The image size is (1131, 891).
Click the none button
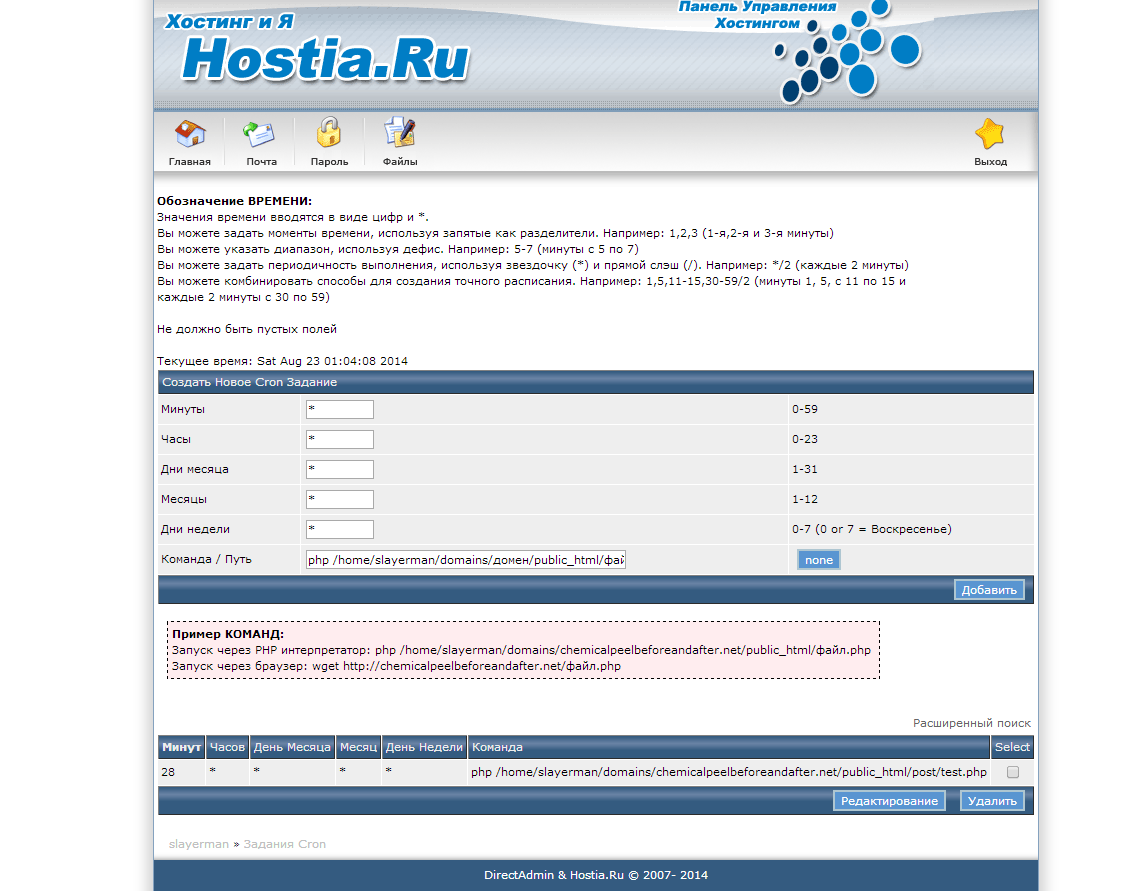[819, 560]
